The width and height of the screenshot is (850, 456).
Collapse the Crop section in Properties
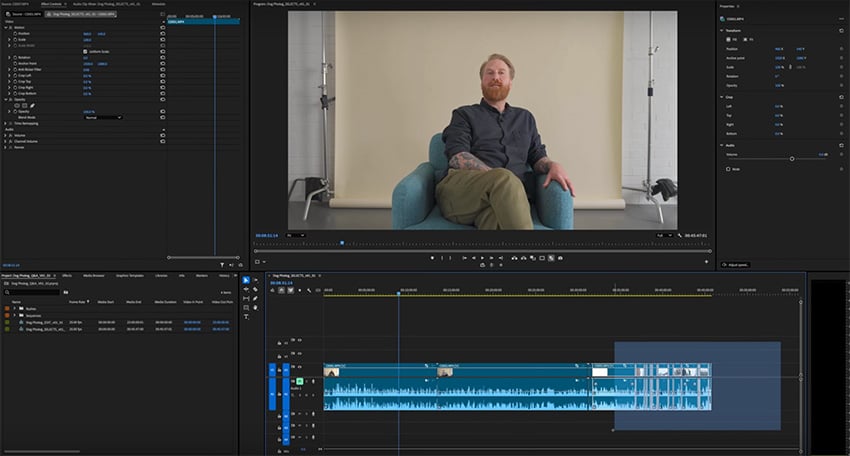722,98
